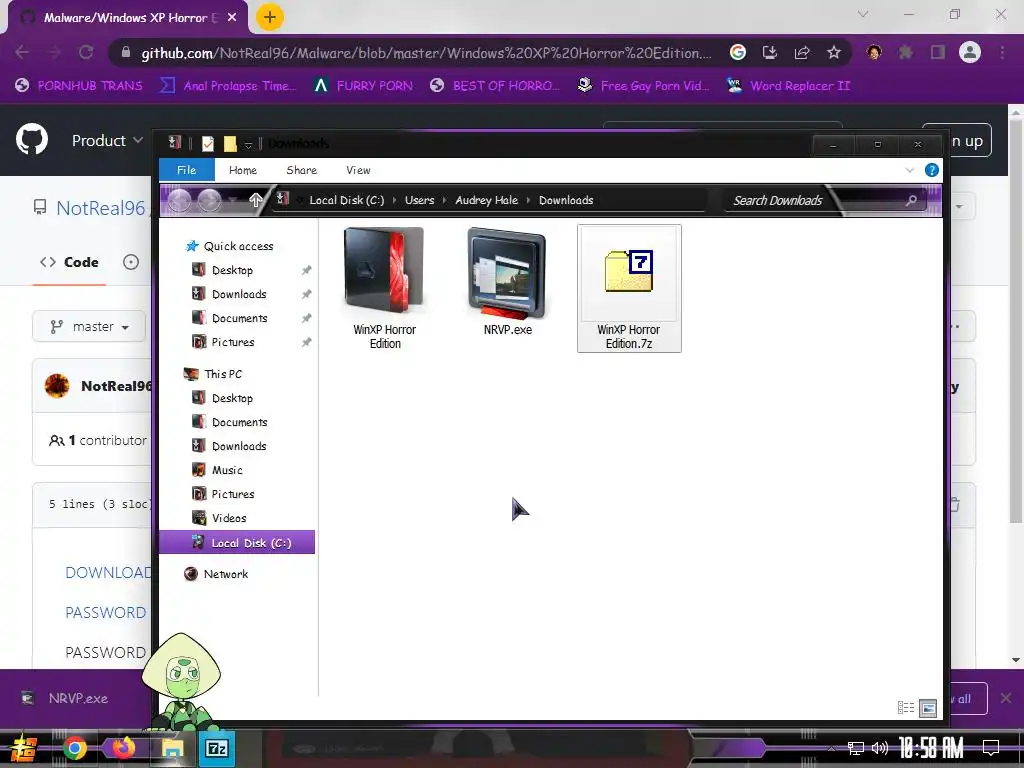Click the Chrome share page icon

802,52
